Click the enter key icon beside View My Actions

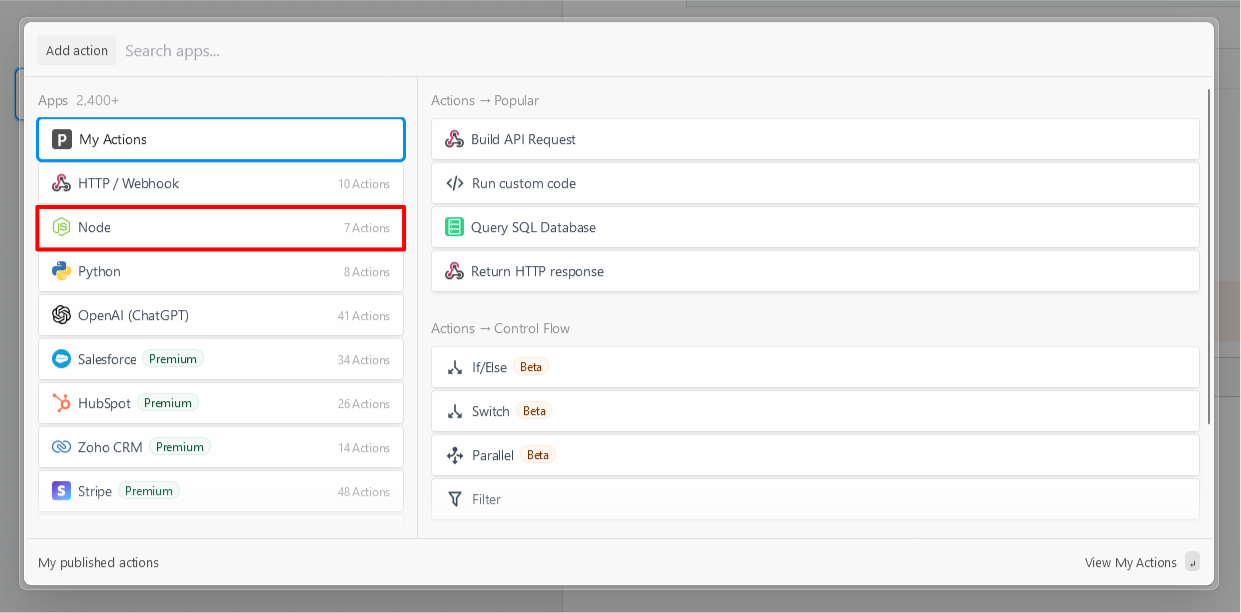click(x=1192, y=562)
